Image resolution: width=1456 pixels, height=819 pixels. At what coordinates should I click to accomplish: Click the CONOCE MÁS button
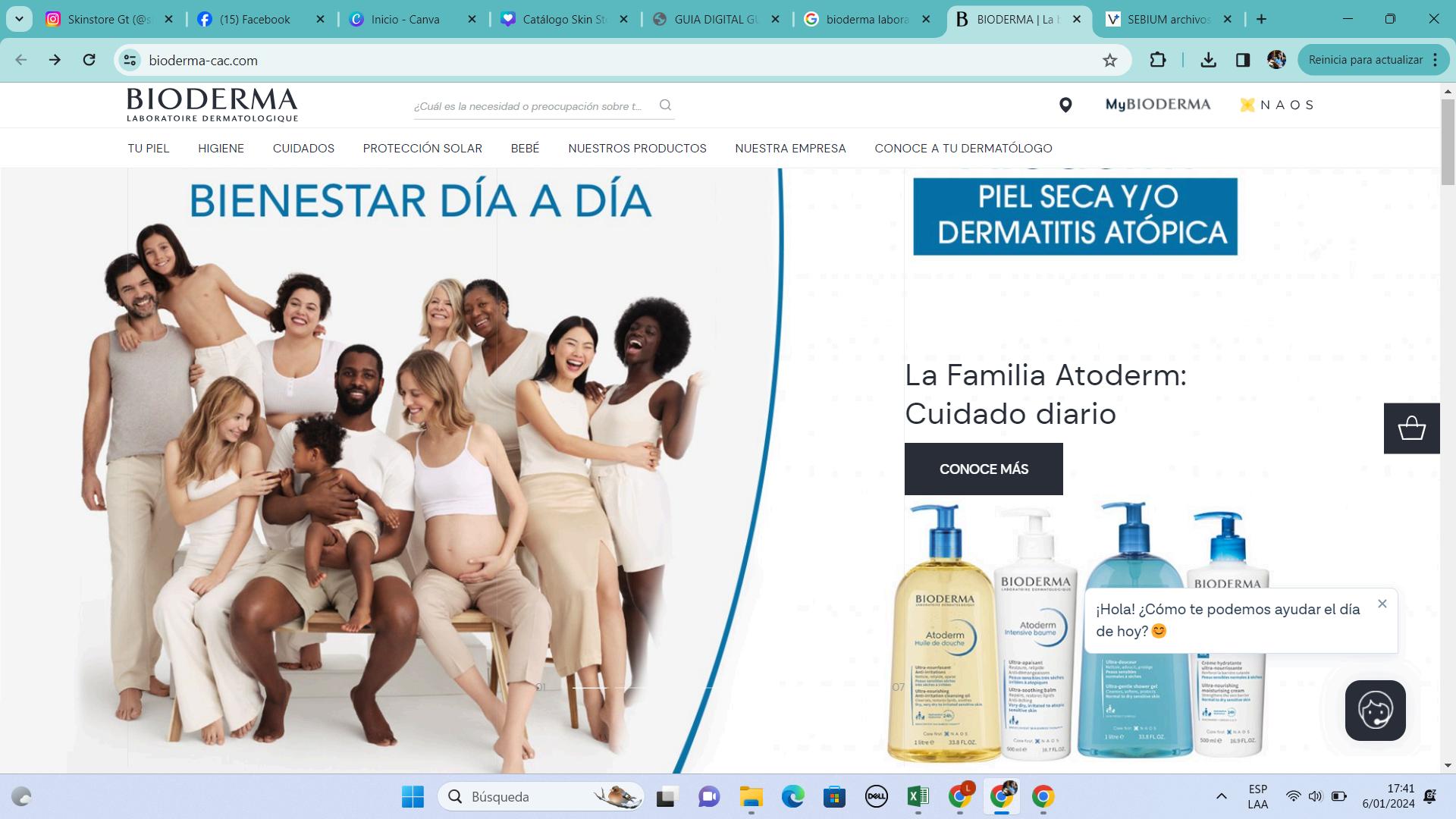click(x=984, y=469)
